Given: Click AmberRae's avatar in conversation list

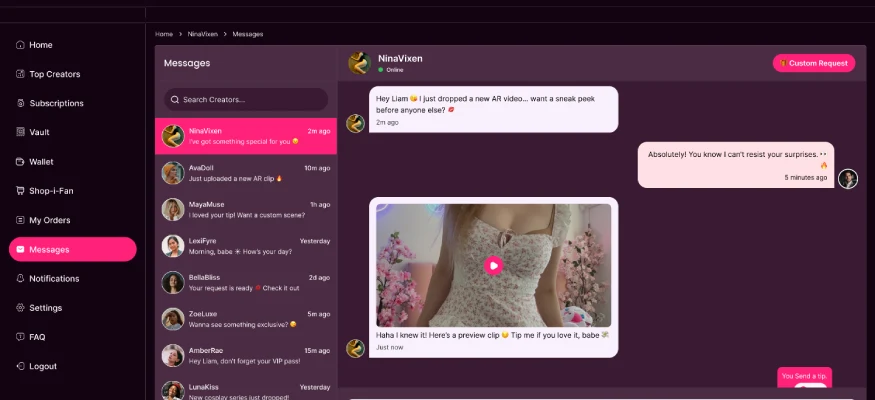Looking at the screenshot, I should click(173, 355).
